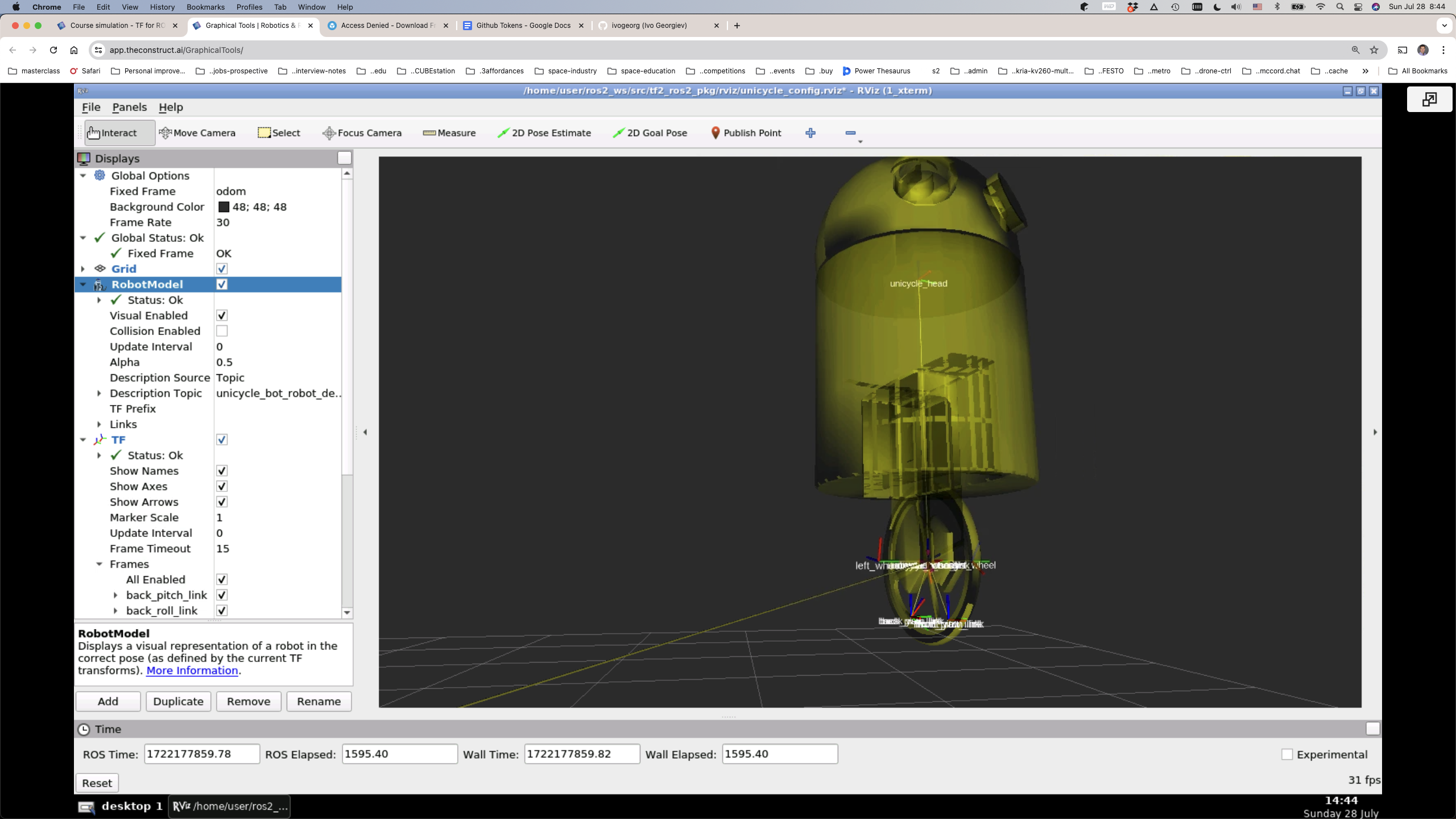Expand the Grid display item
Viewport: 1456px width, 819px height.
[83, 268]
